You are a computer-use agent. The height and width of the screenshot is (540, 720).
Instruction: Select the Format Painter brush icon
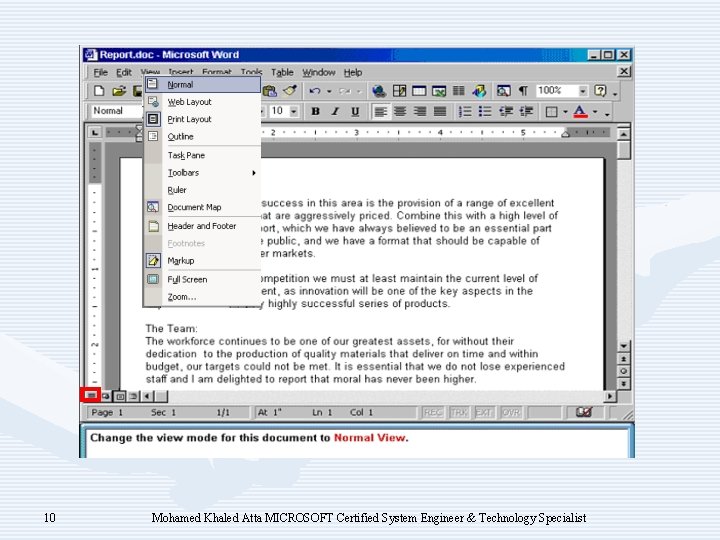pyautogui.click(x=290, y=91)
